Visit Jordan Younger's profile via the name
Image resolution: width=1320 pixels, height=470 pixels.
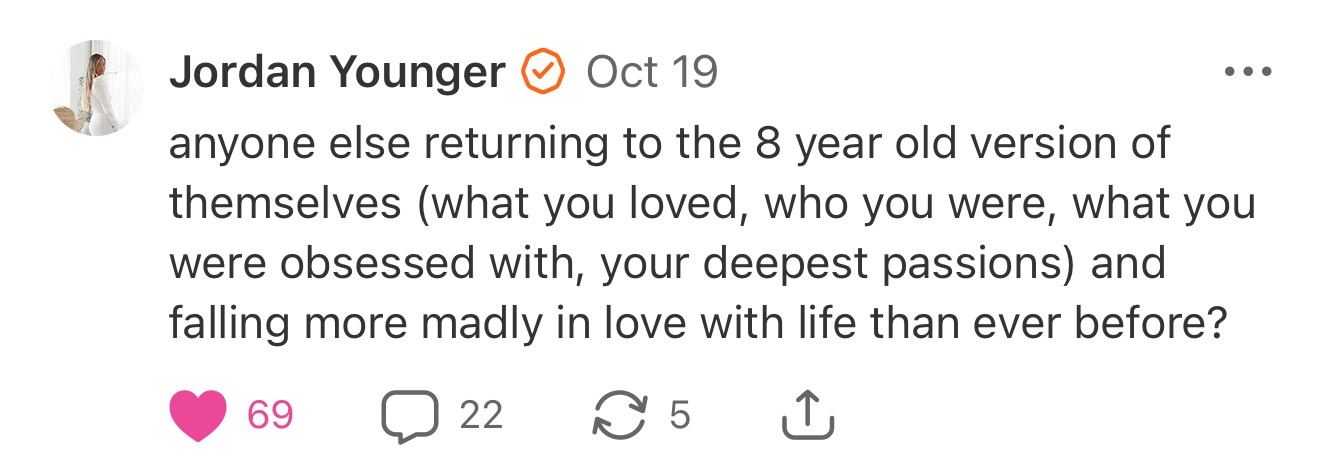[x=337, y=72]
